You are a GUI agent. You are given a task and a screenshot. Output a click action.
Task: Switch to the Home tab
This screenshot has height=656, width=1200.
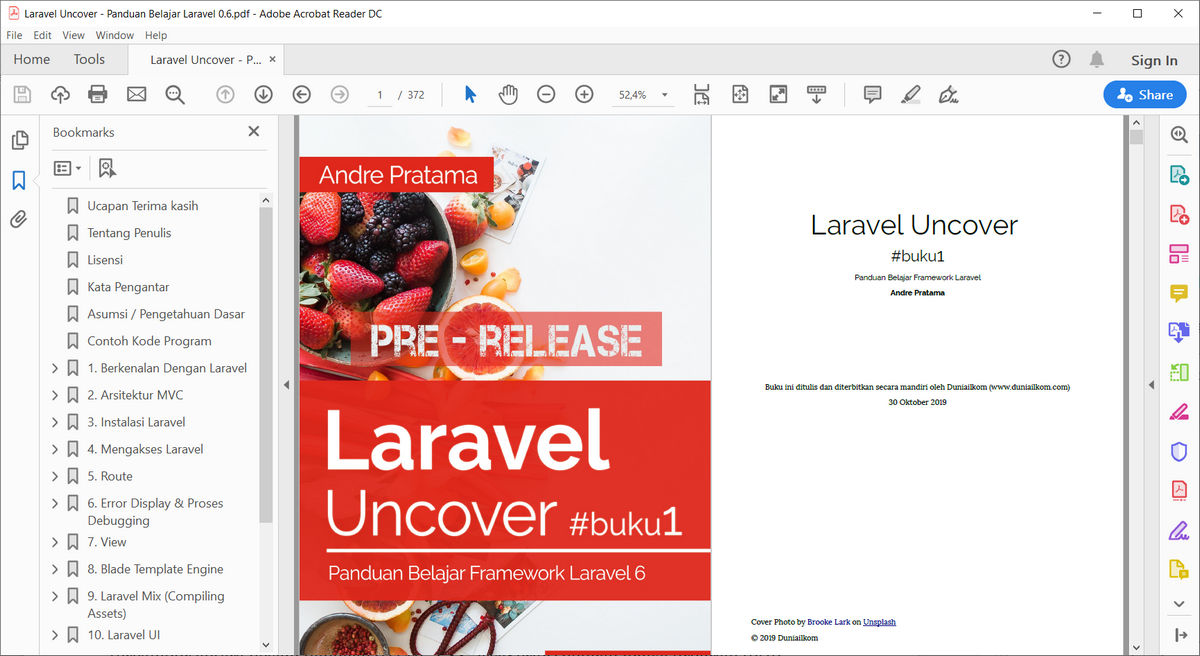click(x=32, y=60)
